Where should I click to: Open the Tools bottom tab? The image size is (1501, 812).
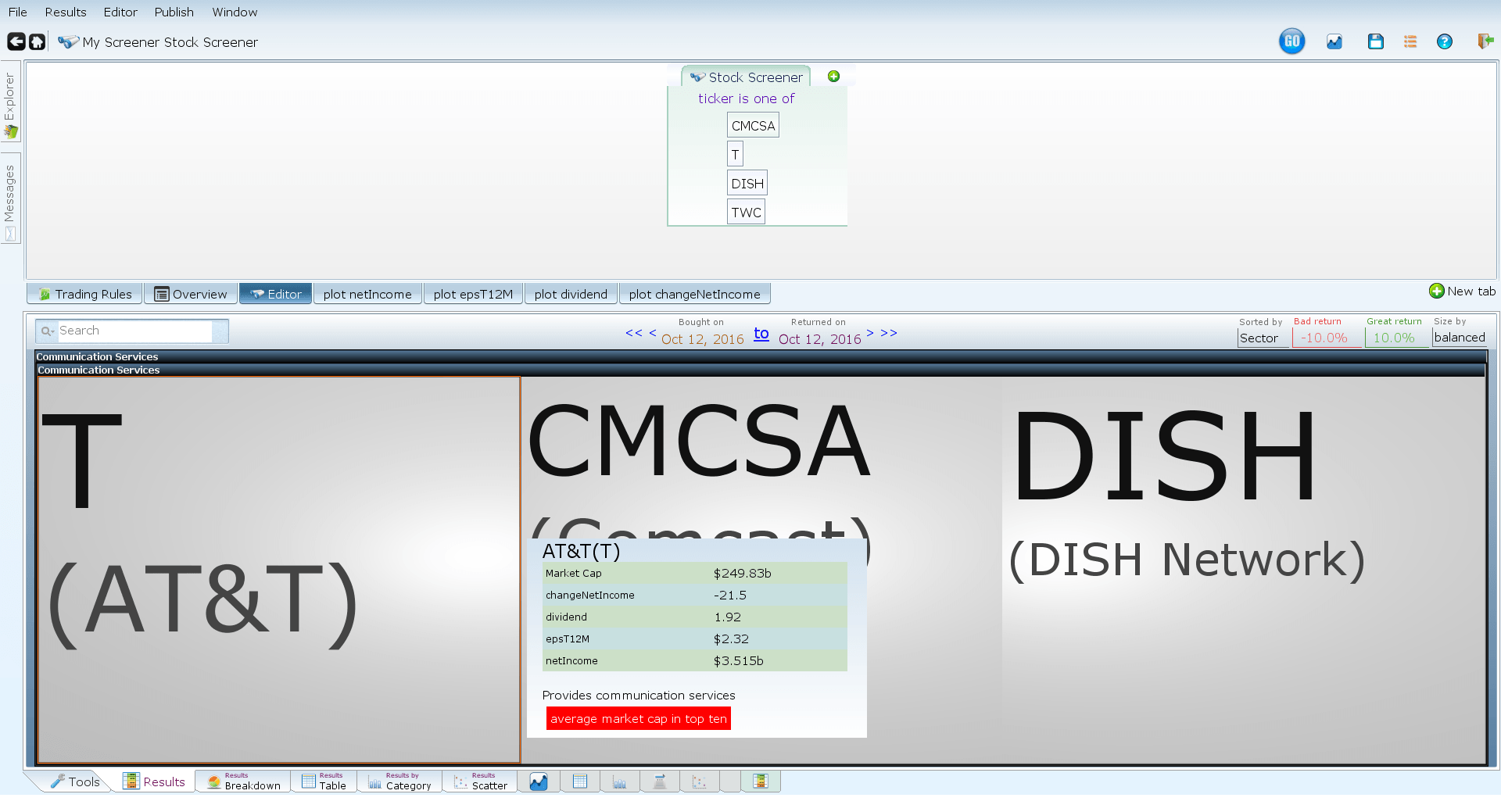pos(75,782)
